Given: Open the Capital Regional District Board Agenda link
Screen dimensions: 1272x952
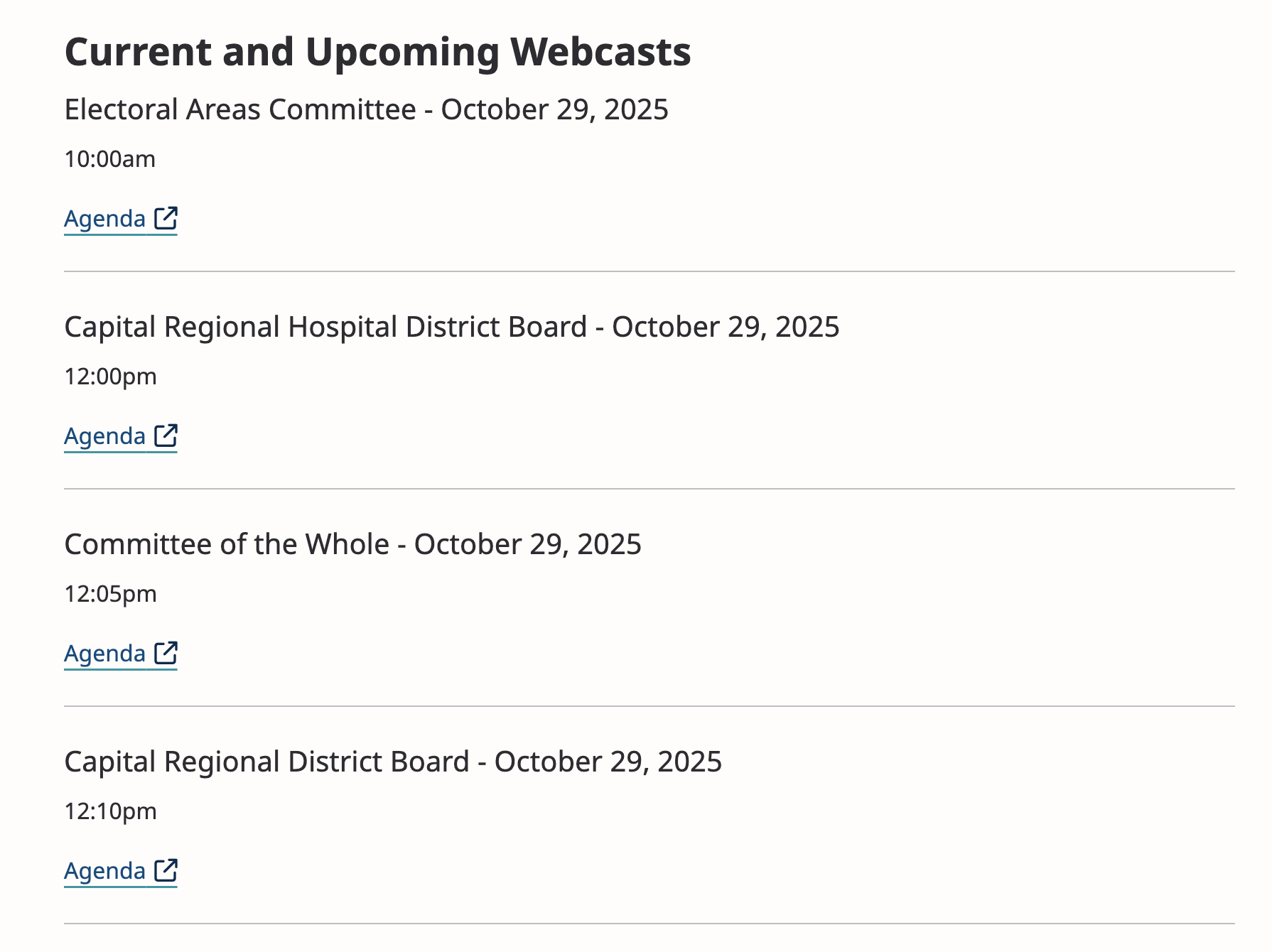Looking at the screenshot, I should coord(105,871).
